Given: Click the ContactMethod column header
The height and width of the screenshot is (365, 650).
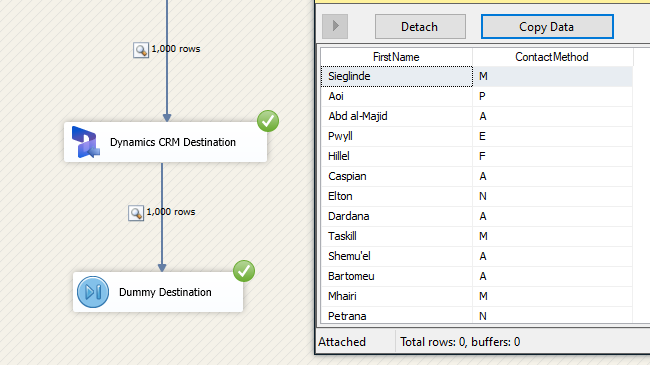Looking at the screenshot, I should (552, 57).
